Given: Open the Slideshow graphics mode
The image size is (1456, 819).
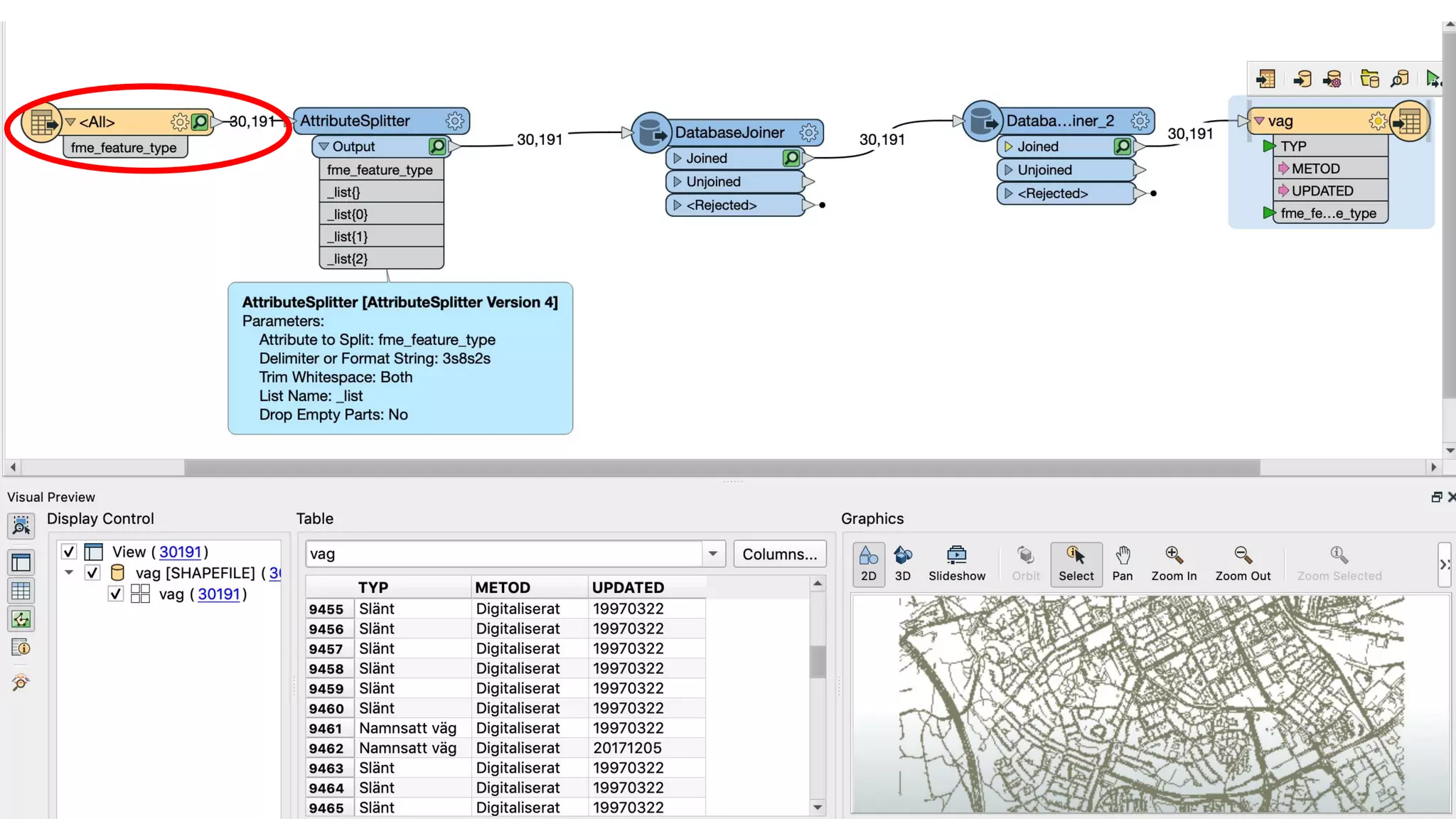Looking at the screenshot, I should point(956,564).
